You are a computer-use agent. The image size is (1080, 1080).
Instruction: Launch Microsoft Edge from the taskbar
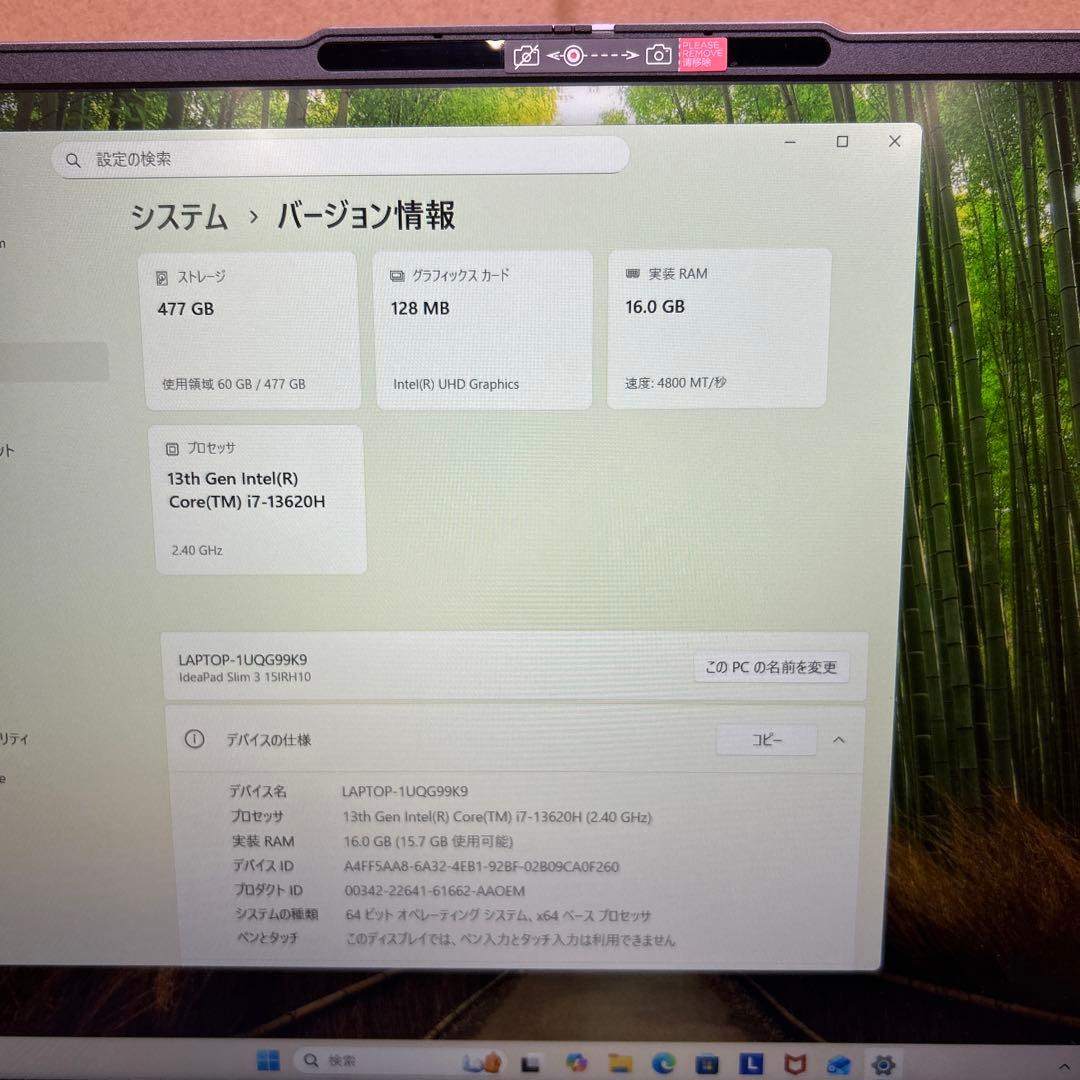(x=664, y=1063)
